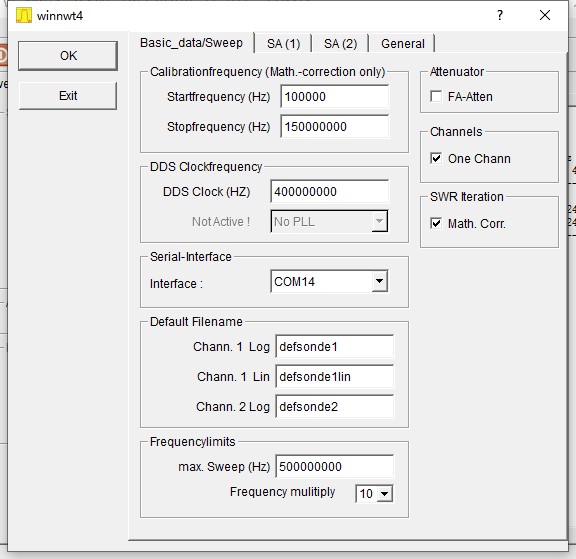The width and height of the screenshot is (576, 559).
Task: Confirm settings with the OK button
Action: tap(68, 56)
